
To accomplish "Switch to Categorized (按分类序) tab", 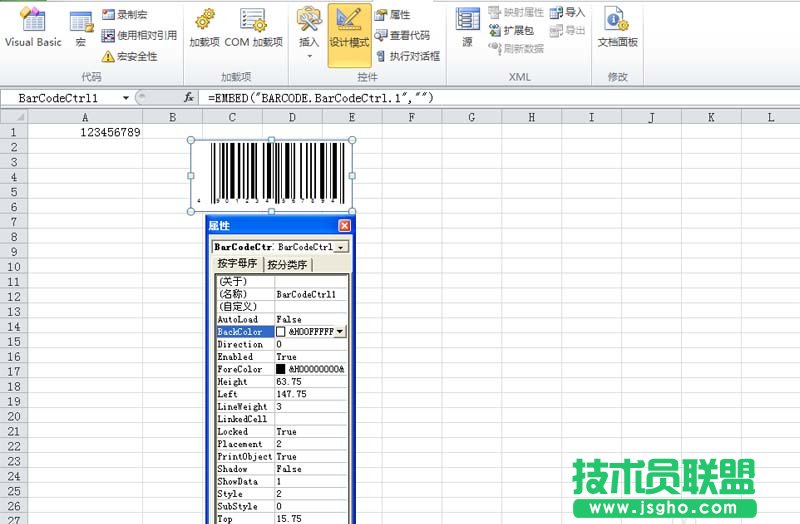I will pyautogui.click(x=287, y=265).
